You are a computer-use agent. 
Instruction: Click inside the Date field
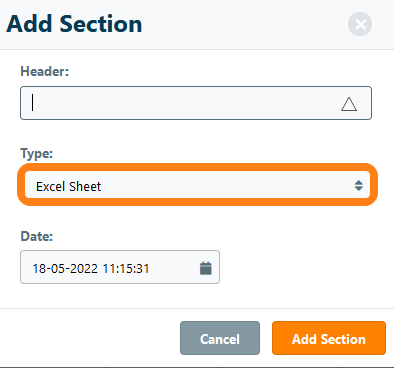(120, 267)
